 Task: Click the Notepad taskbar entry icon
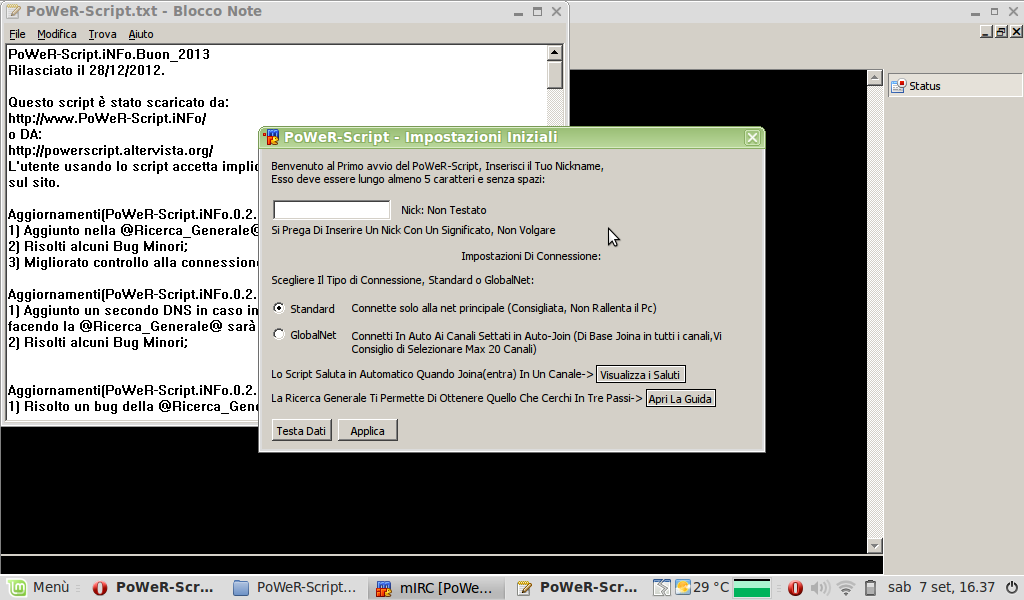524,588
